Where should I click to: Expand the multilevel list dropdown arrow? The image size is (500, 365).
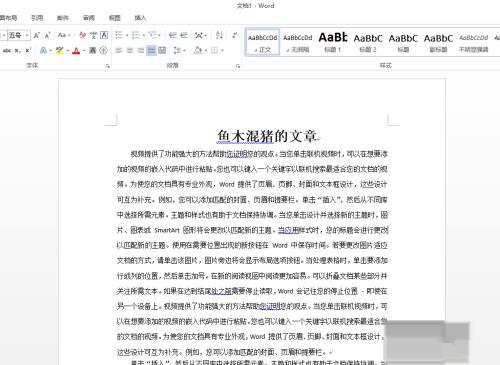(160, 35)
